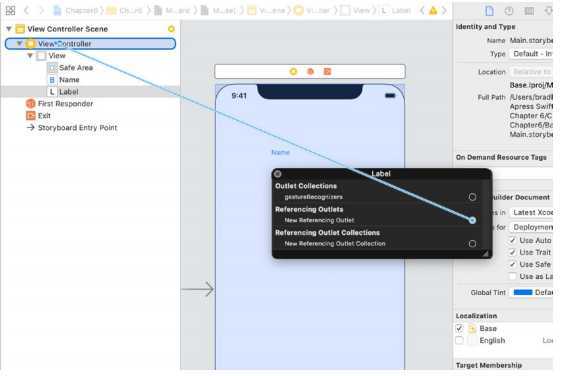Enable the English localization checkbox

[x=459, y=340]
